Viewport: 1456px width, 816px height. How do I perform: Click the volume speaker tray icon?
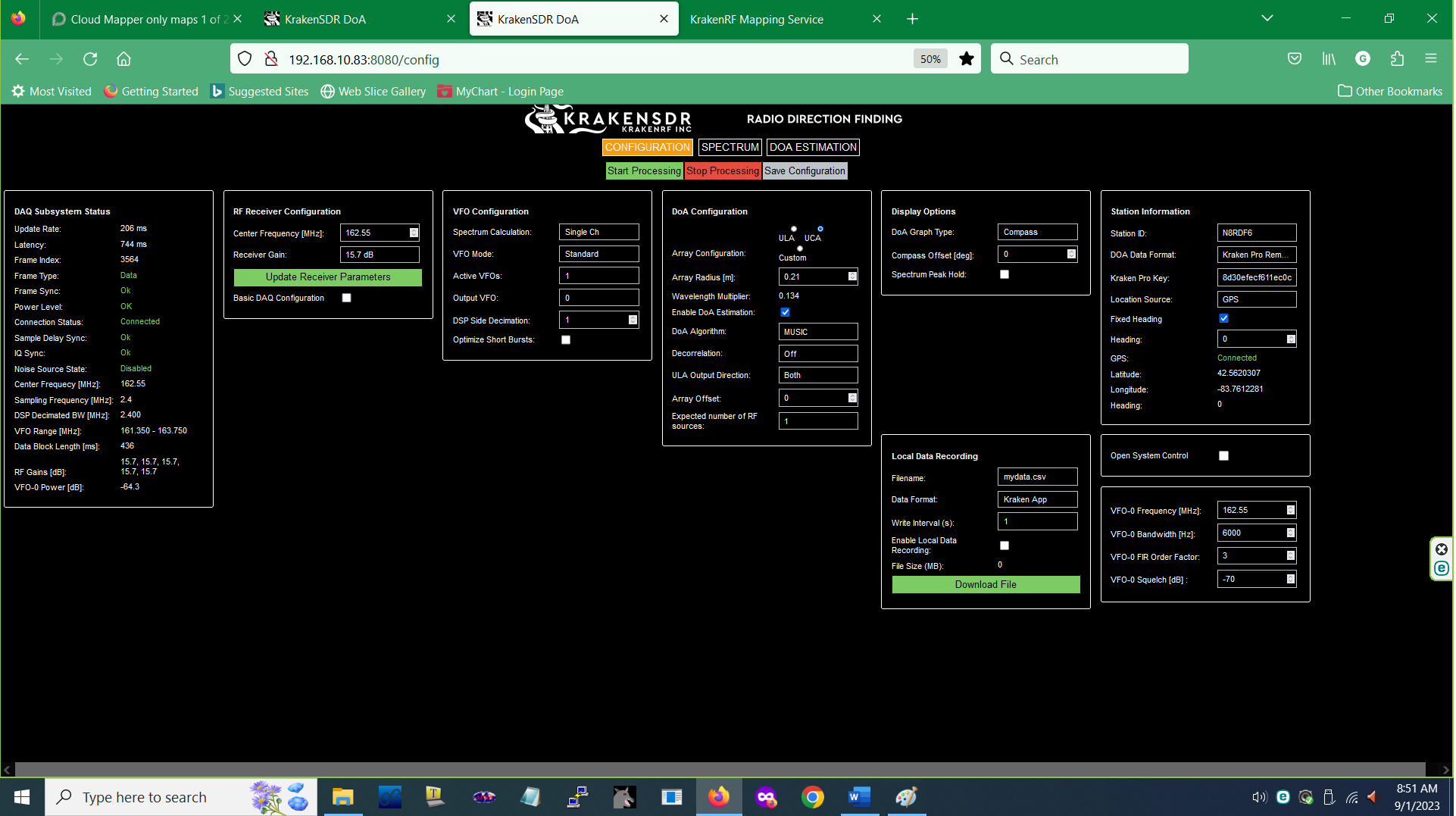[x=1259, y=797]
